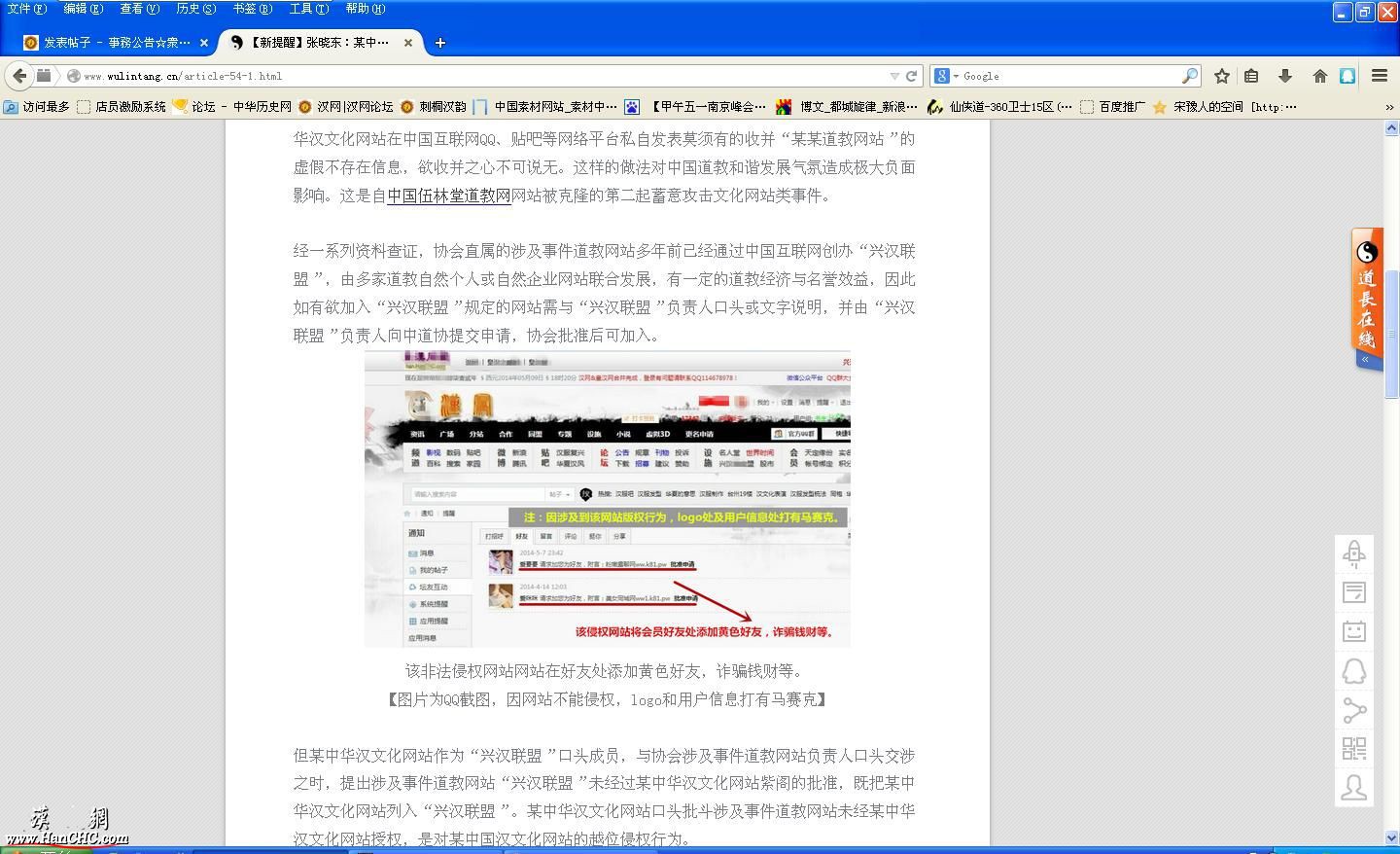Open the share icon in the right sidebar
The image size is (1400, 854).
[1354, 710]
